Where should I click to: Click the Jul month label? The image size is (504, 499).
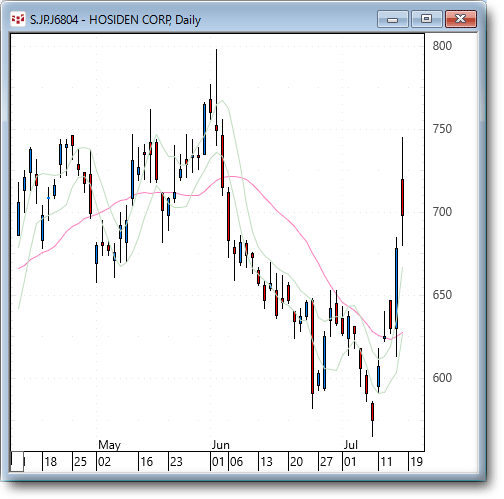351,445
